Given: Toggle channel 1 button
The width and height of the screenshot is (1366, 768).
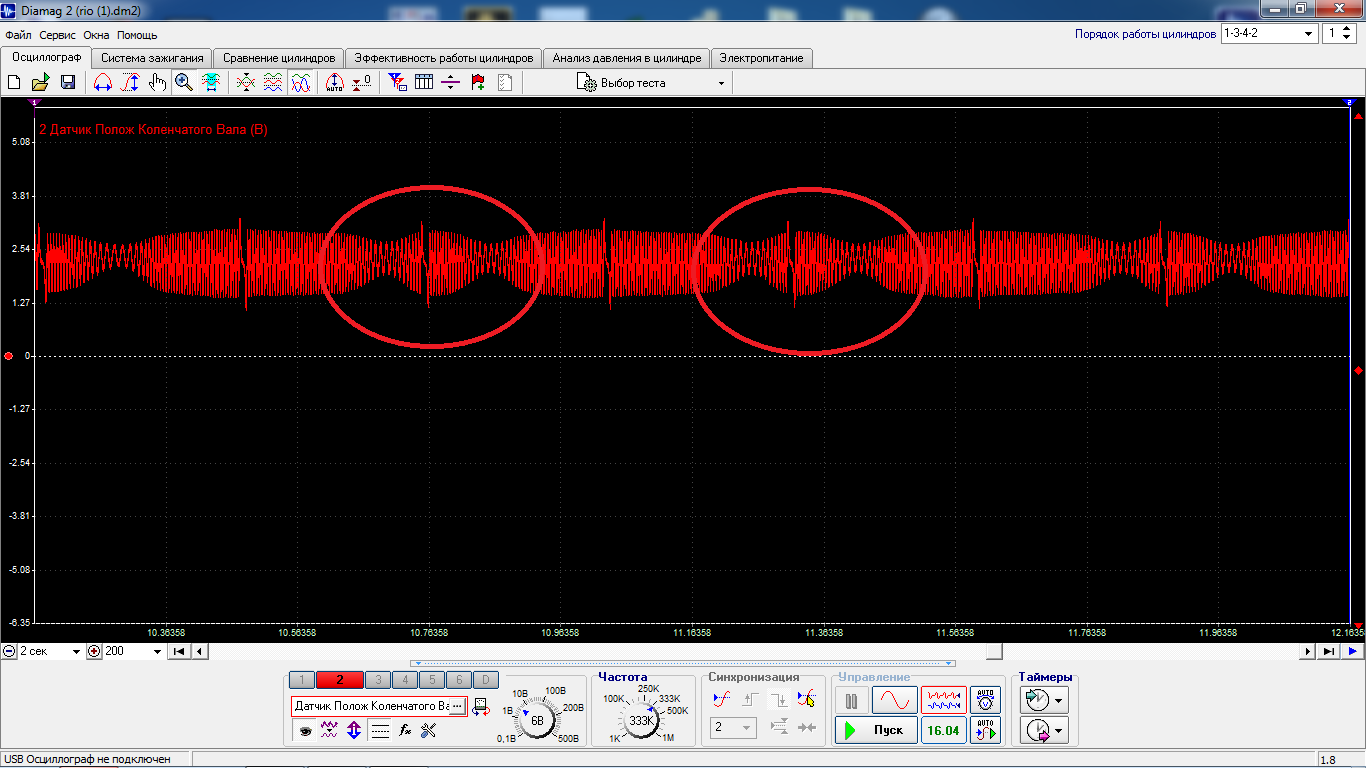Looking at the screenshot, I should click(302, 680).
